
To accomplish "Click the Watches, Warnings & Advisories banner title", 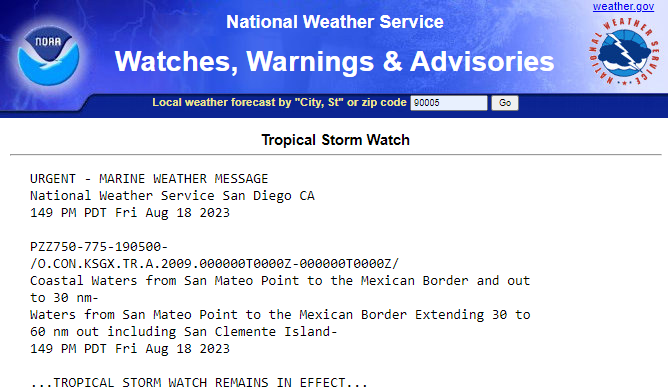I will tap(334, 61).
